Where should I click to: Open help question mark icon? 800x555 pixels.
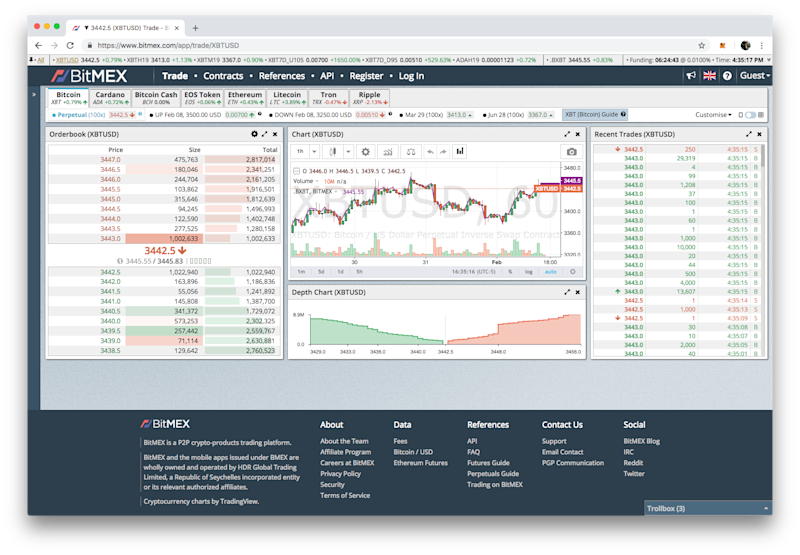click(727, 75)
